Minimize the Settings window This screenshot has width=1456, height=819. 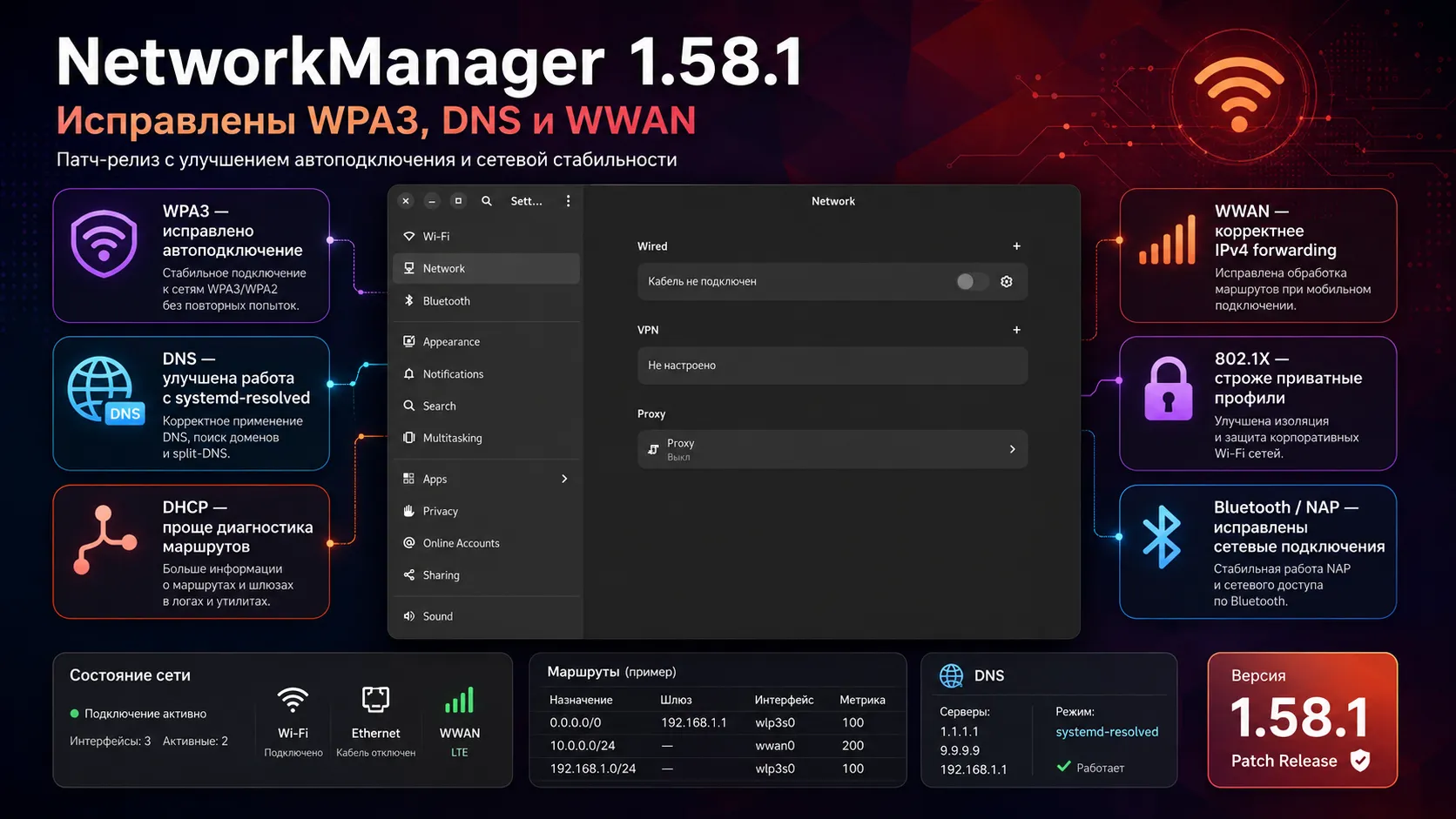(x=432, y=201)
